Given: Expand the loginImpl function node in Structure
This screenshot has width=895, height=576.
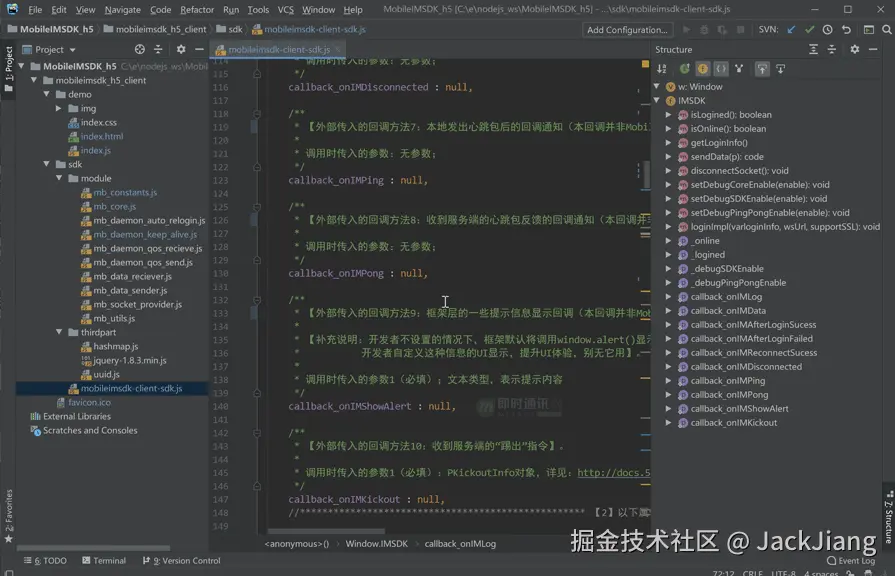Looking at the screenshot, I should pyautogui.click(x=669, y=227).
